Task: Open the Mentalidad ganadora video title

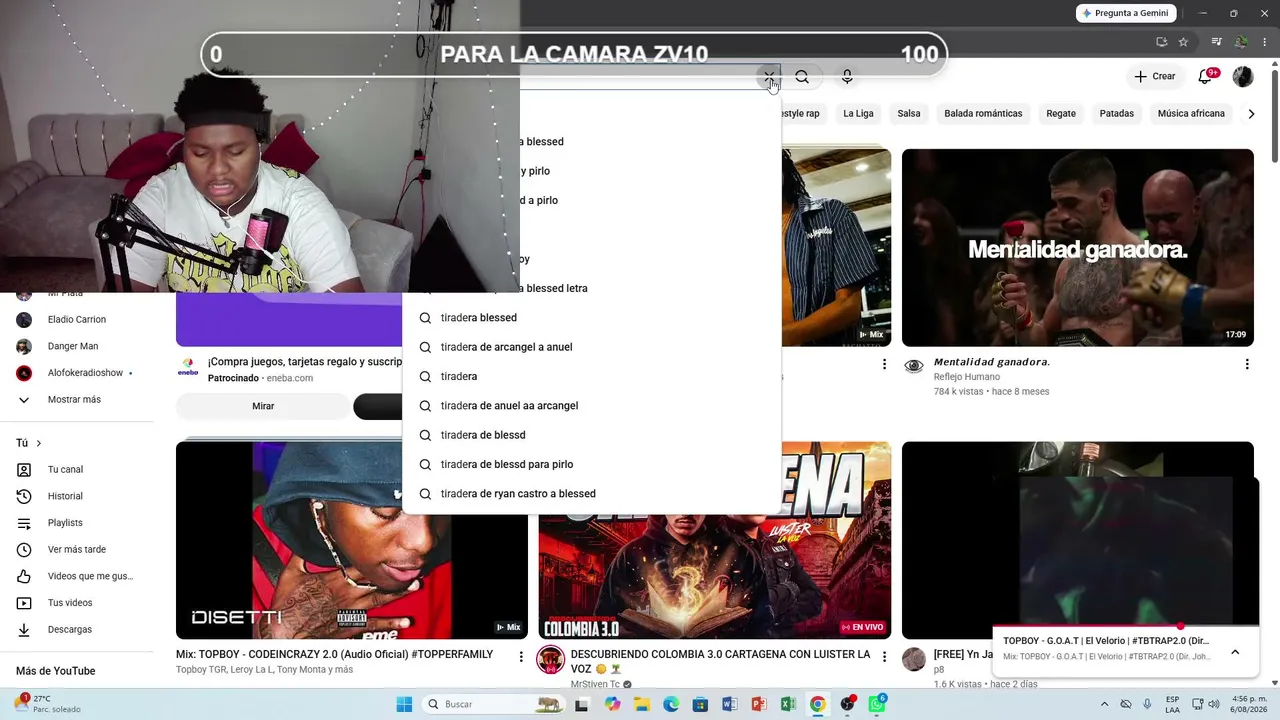Action: (x=992, y=362)
